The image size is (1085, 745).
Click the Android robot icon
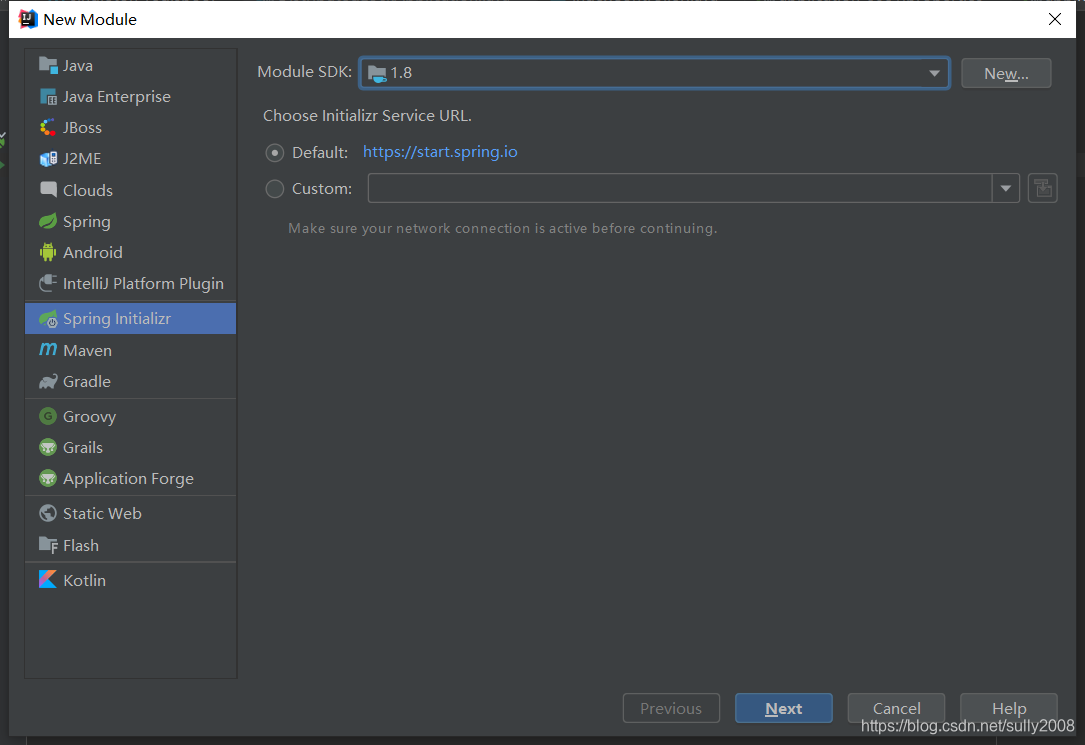(48, 252)
